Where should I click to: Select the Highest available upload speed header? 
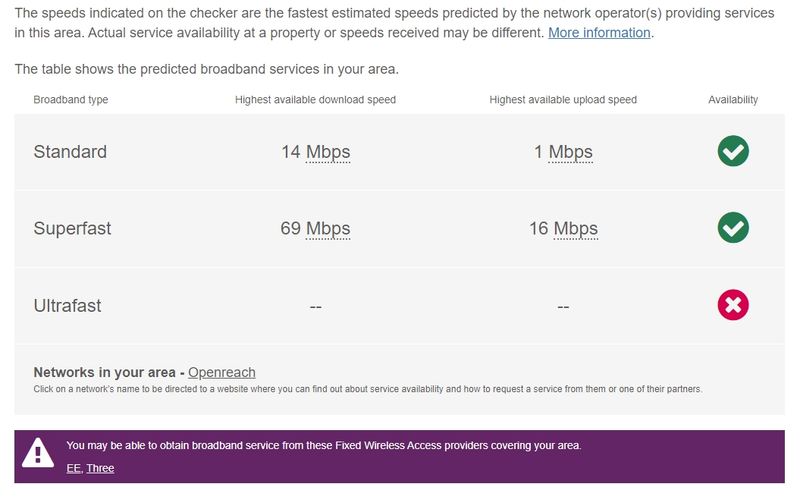563,100
